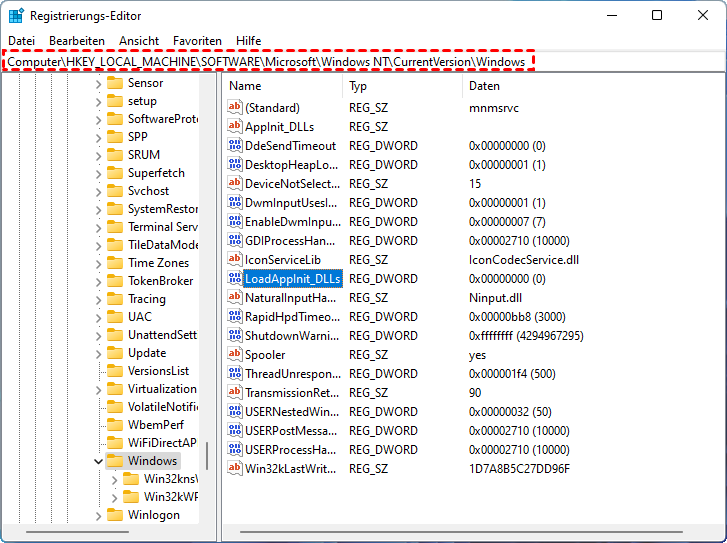Click the 0xffffffff (4294967295) data cell
Image resolution: width=727 pixels, height=543 pixels.
point(526,336)
